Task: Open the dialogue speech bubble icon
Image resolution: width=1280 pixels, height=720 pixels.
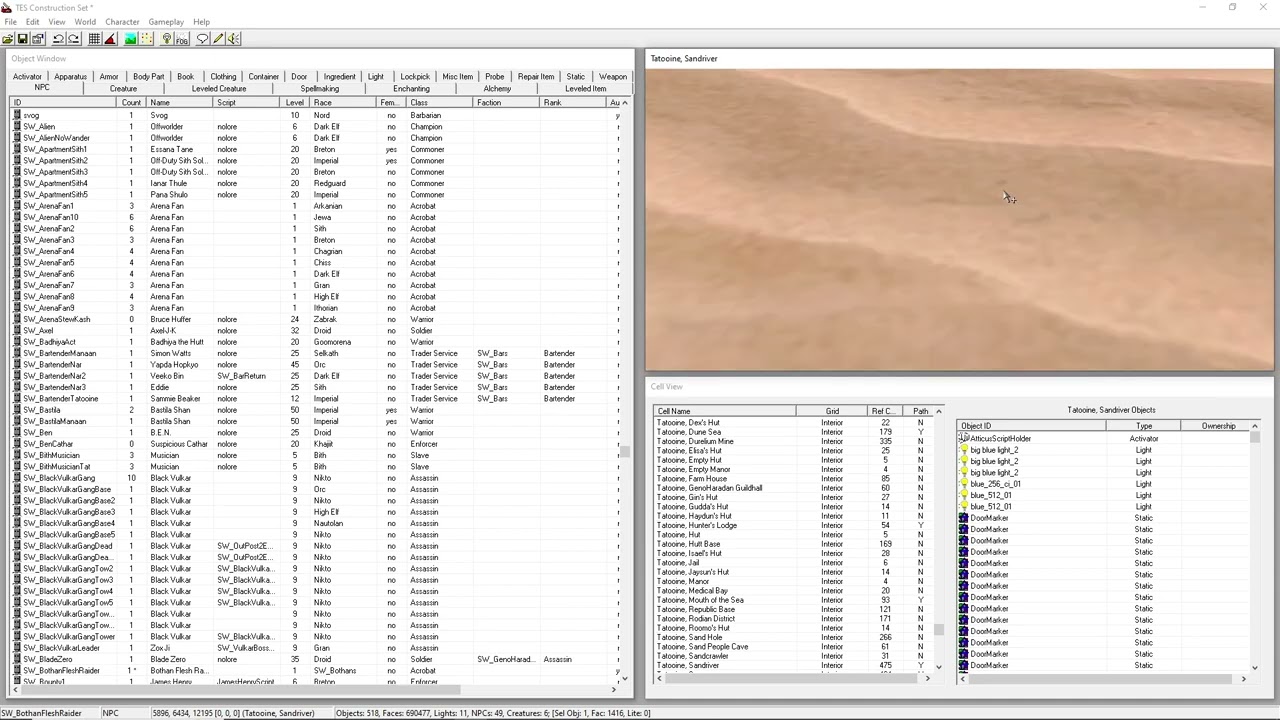Action: pyautogui.click(x=203, y=39)
